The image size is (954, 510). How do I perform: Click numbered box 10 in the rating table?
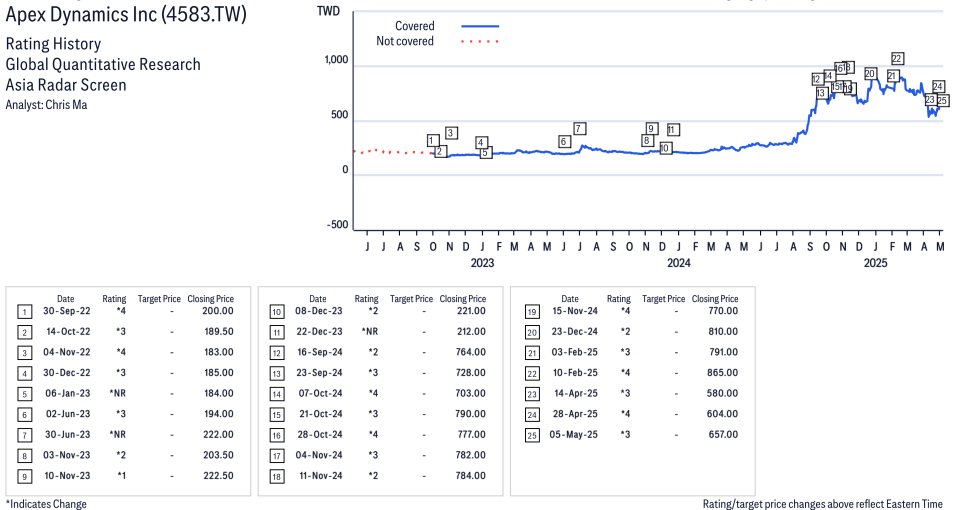click(277, 312)
